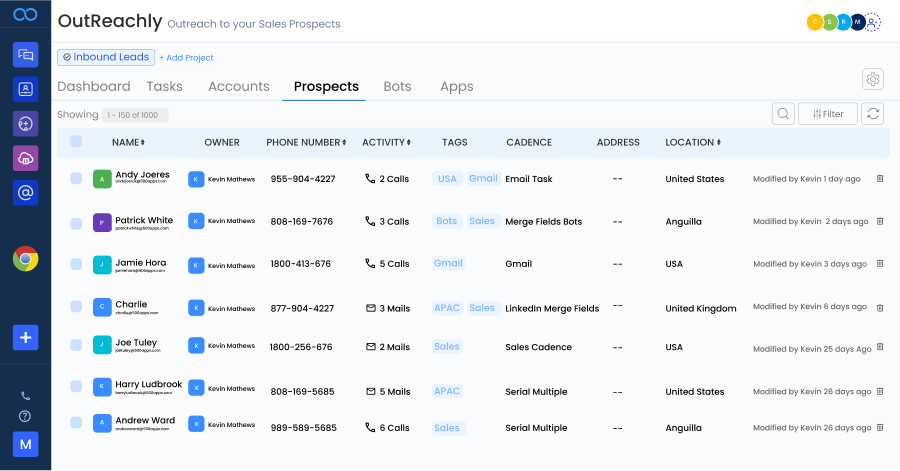This screenshot has height=471, width=900.
Task: Switch to the Accounts tab
Action: (x=238, y=87)
